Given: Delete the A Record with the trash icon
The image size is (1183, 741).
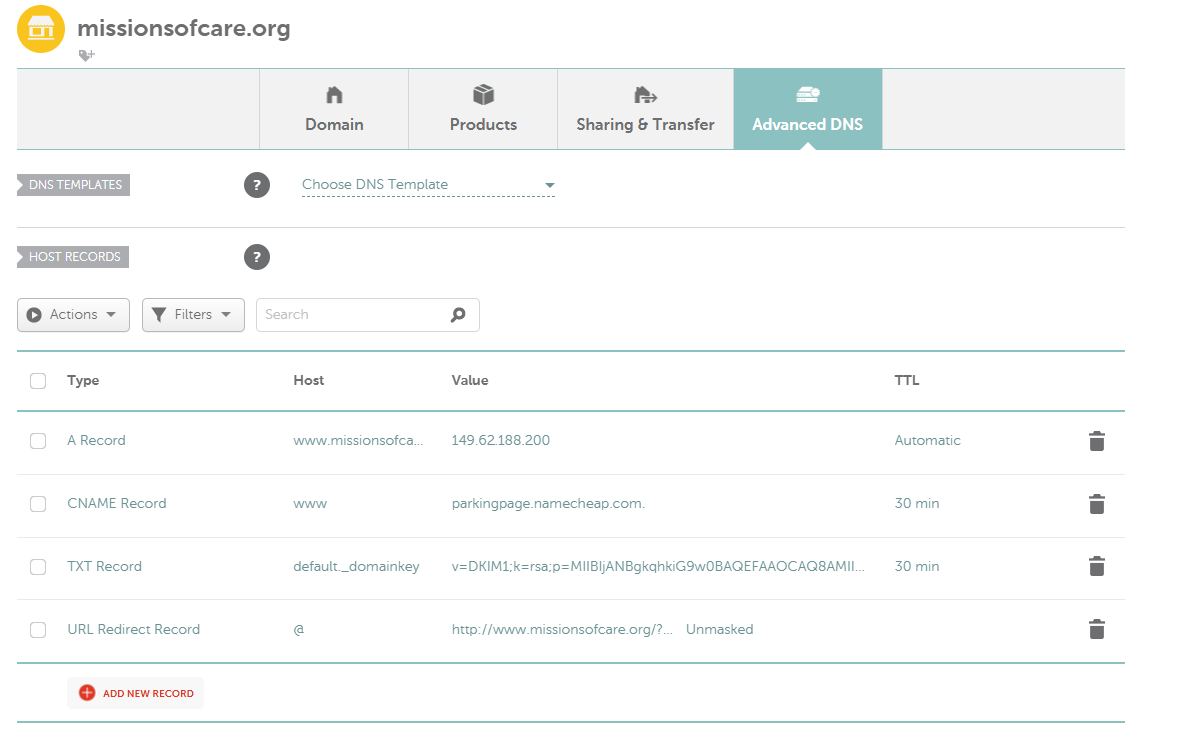Looking at the screenshot, I should click(x=1097, y=441).
